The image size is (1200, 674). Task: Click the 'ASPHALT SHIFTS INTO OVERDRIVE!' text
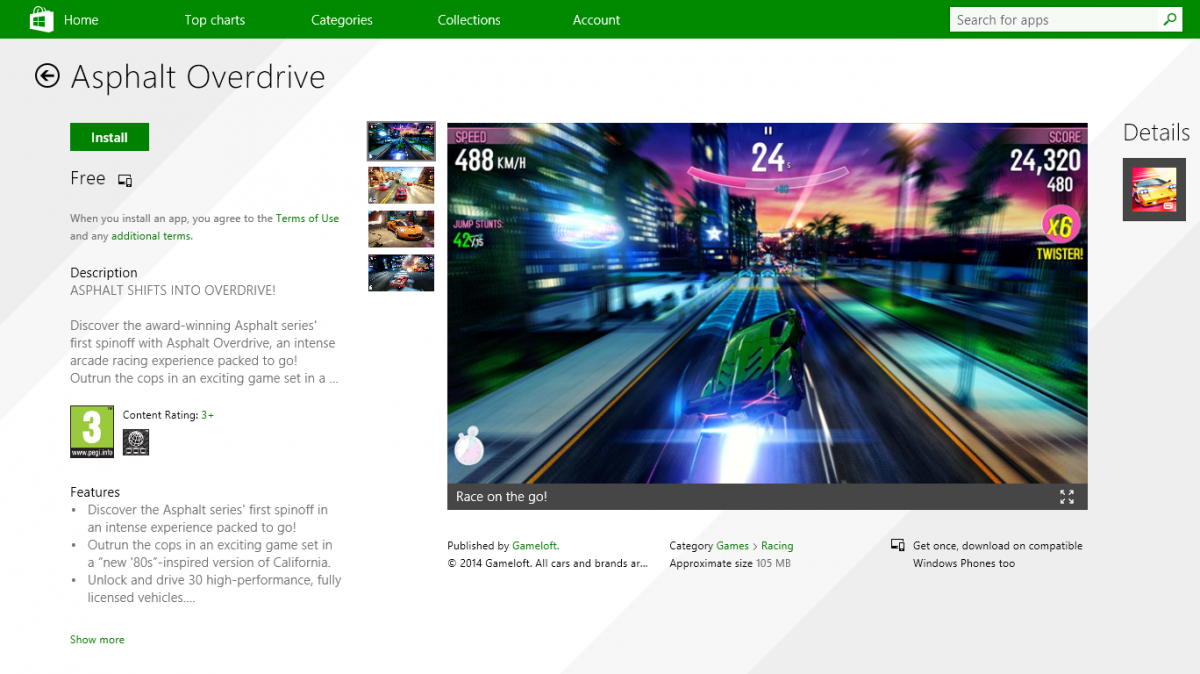[173, 290]
